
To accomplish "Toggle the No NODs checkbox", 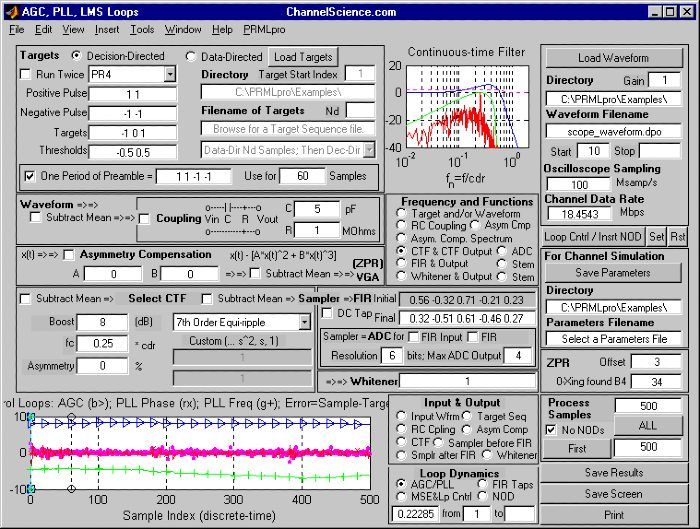I will 551,430.
